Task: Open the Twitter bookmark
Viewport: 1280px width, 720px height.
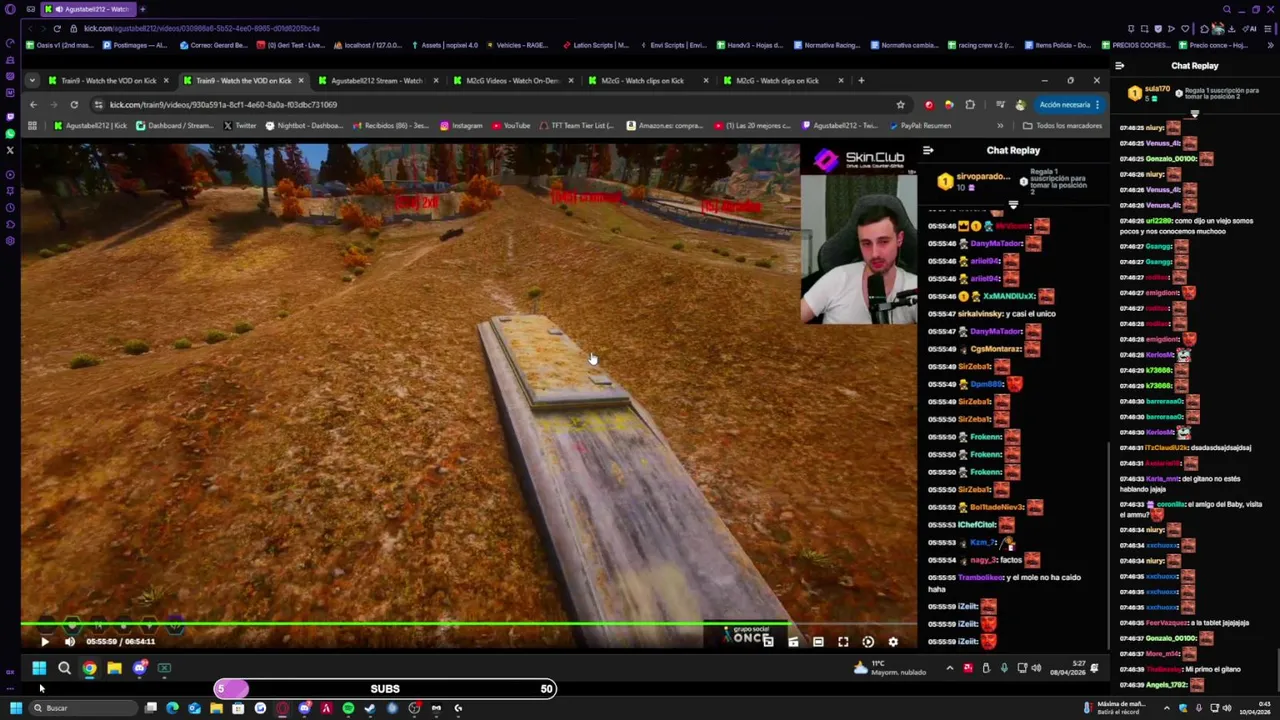Action: point(240,126)
